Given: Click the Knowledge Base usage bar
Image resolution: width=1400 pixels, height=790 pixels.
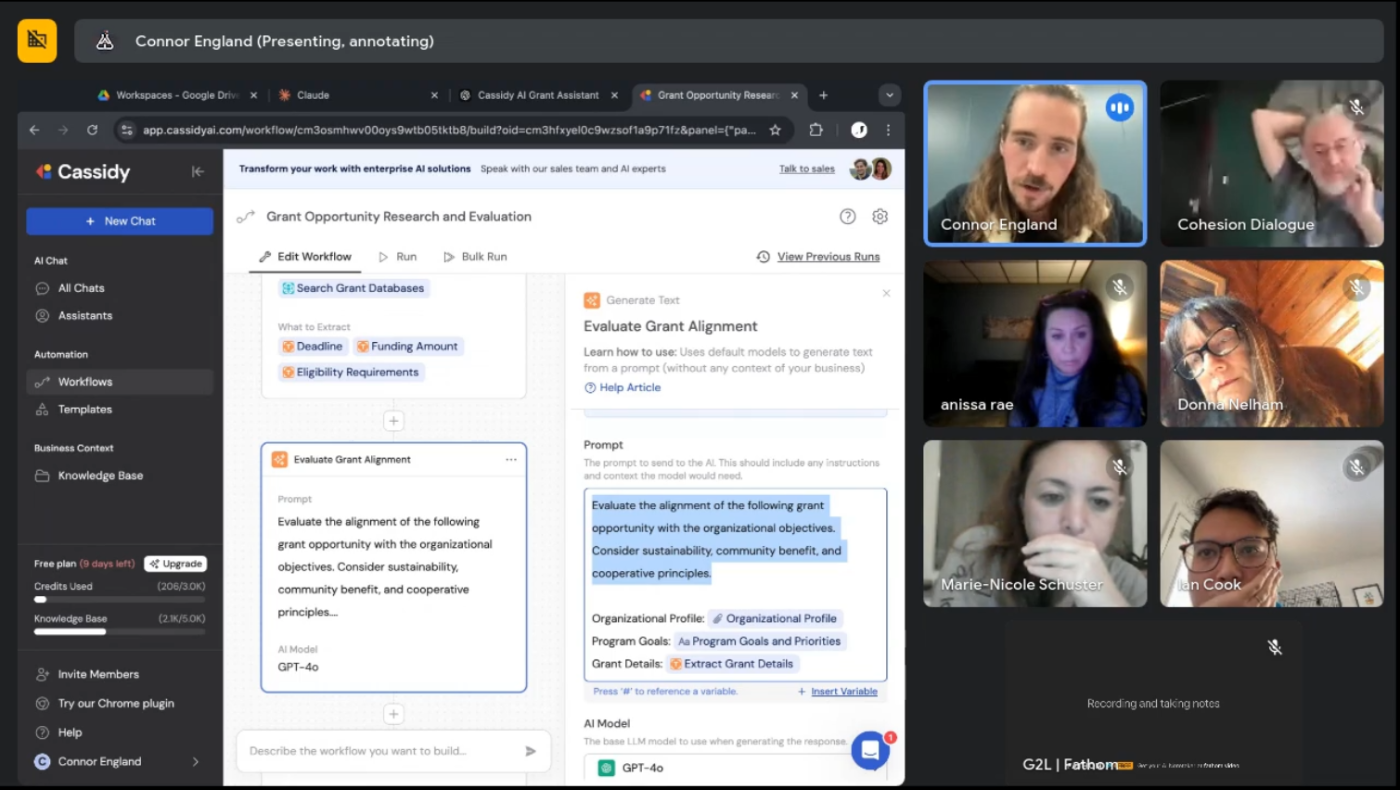Looking at the screenshot, I should 120,632.
